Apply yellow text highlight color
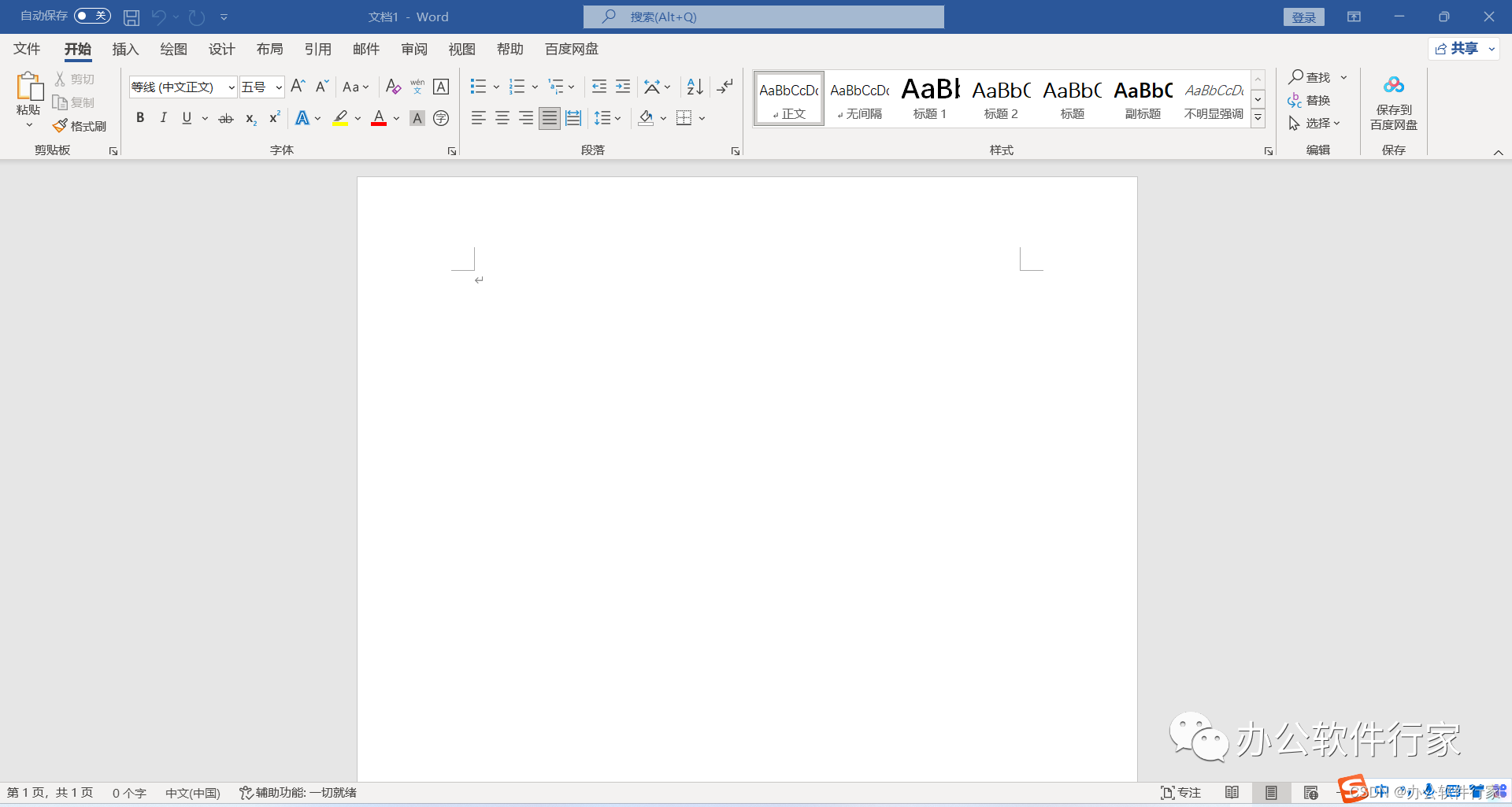Viewport: 1512px width, 807px height. coord(340,118)
